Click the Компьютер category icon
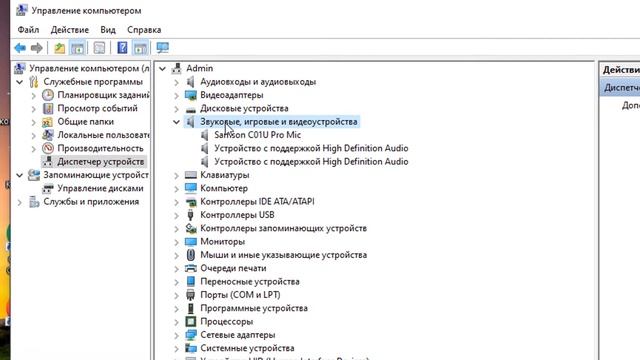This screenshot has width=640, height=360. (x=191, y=188)
